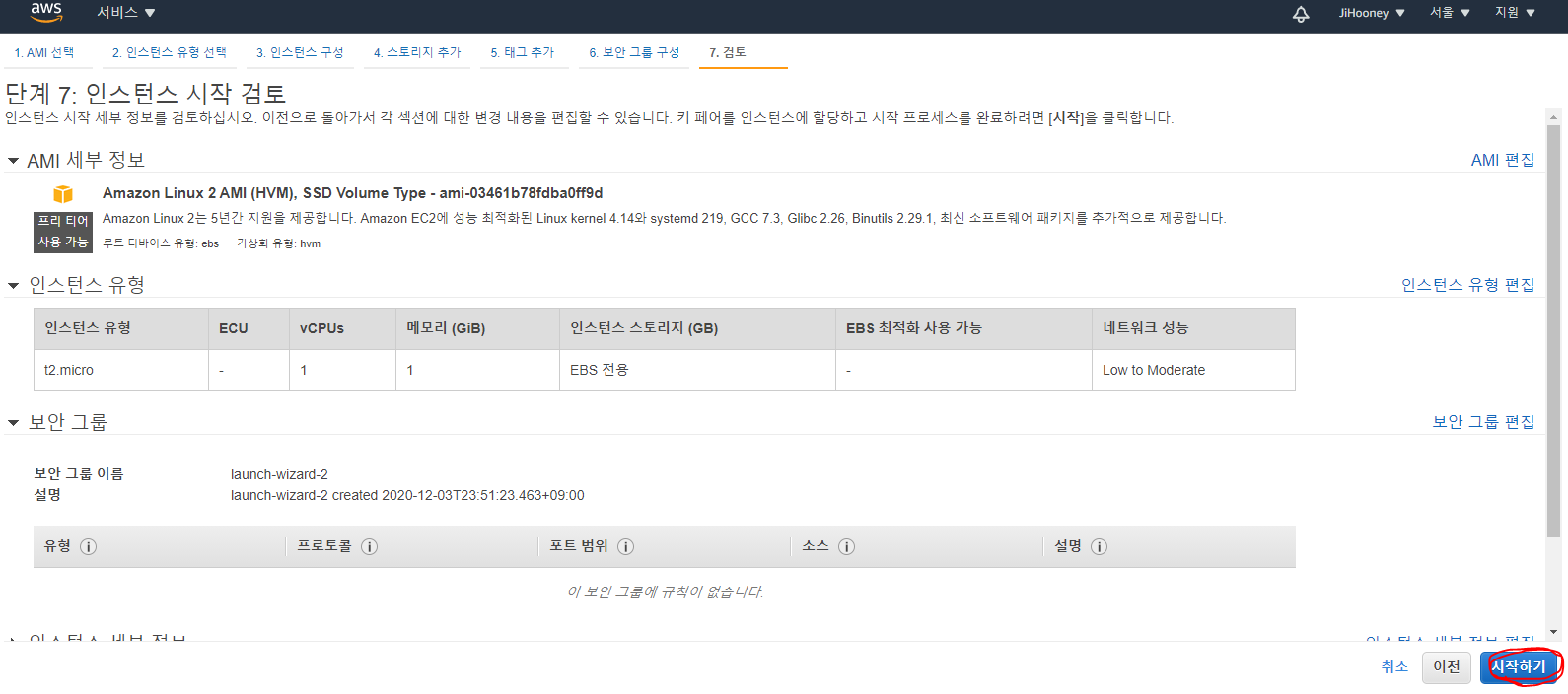Click the AMI 편집 link
1568x694 pixels.
coord(1502,160)
